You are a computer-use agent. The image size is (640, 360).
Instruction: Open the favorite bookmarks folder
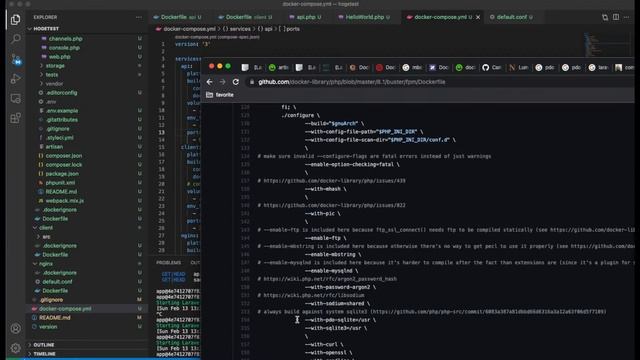coord(220,95)
